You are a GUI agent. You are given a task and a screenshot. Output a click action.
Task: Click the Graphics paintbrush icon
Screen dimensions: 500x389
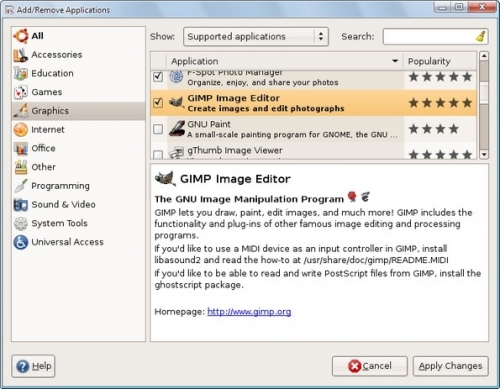pyautogui.click(x=21, y=111)
